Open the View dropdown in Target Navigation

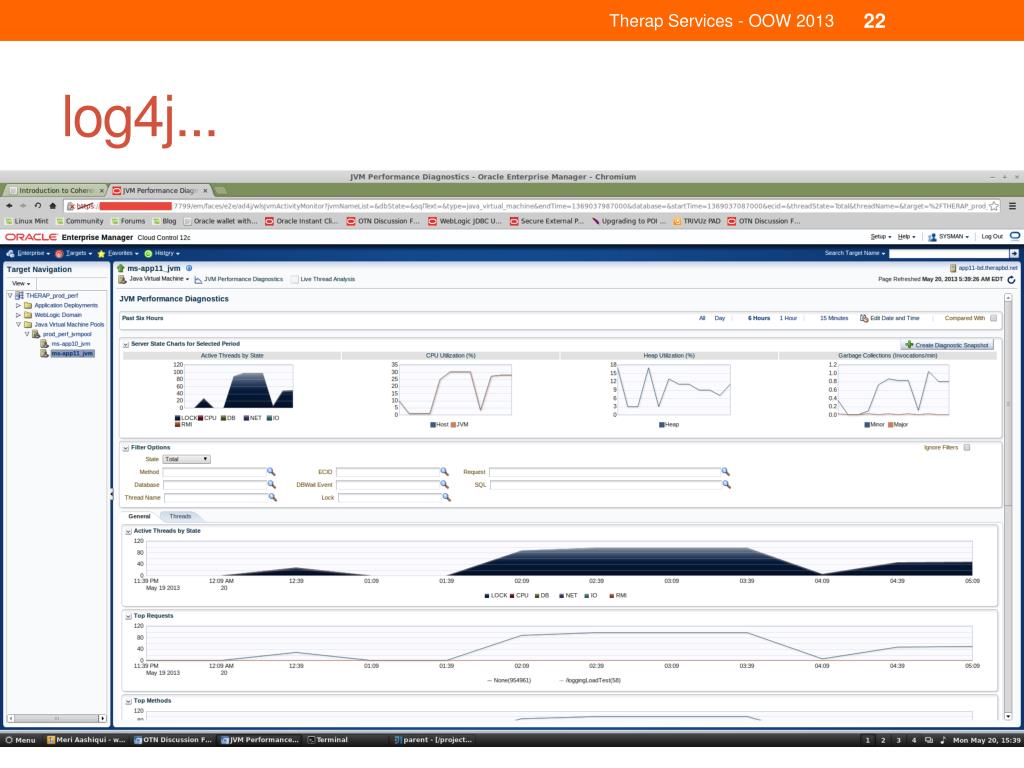[22, 283]
